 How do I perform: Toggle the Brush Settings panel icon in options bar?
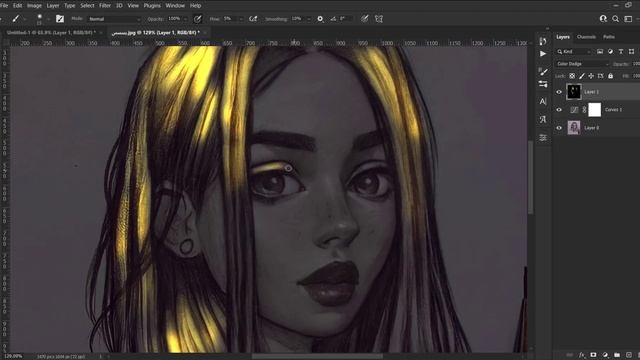pos(60,19)
